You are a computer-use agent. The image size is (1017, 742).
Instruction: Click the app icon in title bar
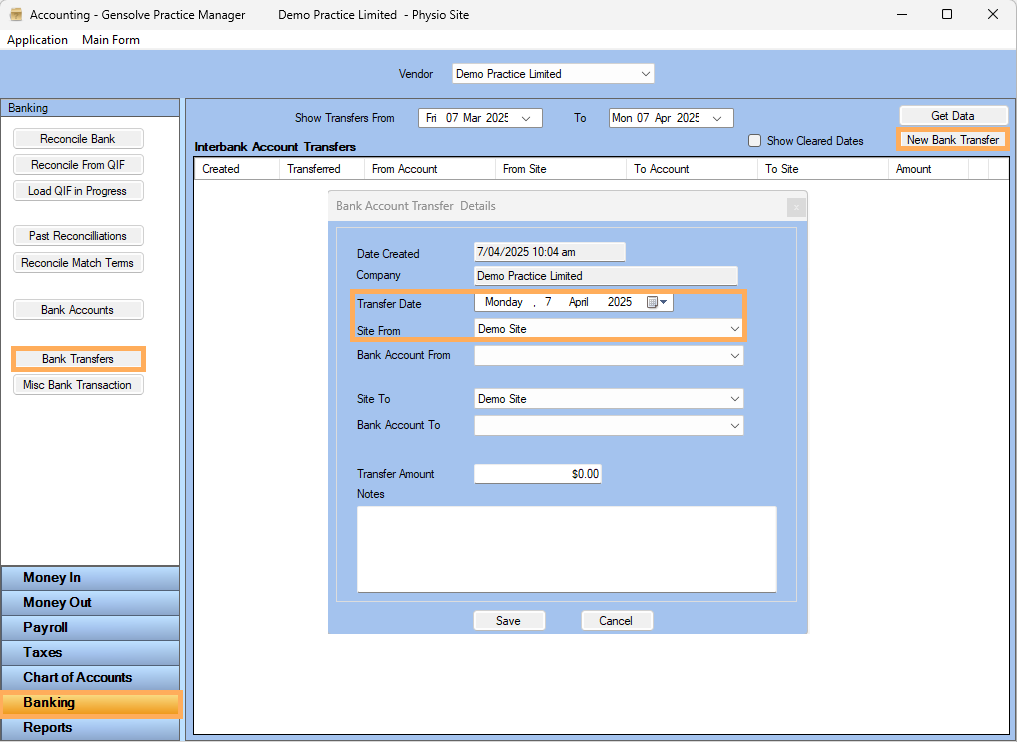click(16, 14)
